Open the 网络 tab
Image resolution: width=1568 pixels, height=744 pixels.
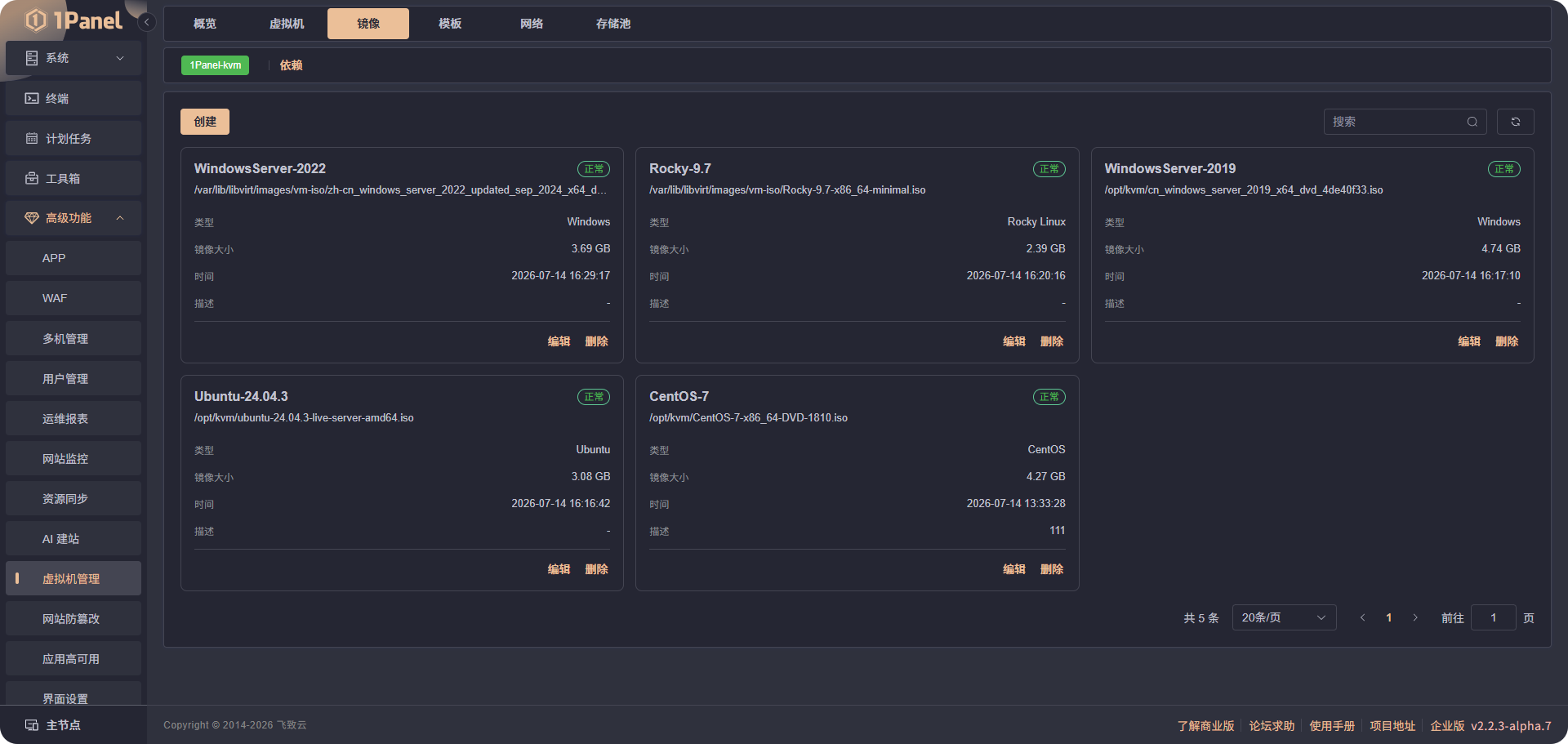click(532, 24)
